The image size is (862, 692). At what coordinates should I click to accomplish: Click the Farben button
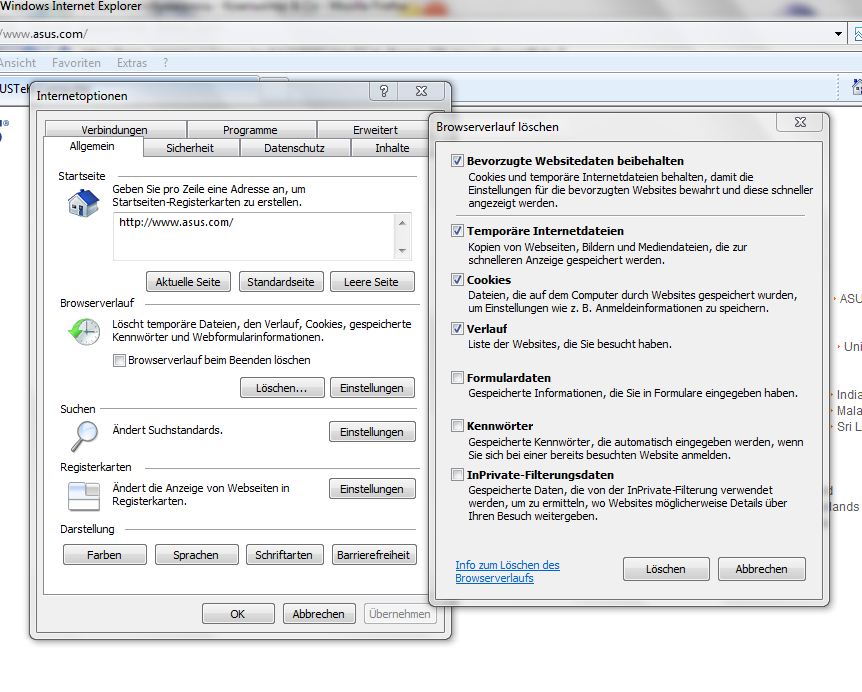[x=104, y=555]
